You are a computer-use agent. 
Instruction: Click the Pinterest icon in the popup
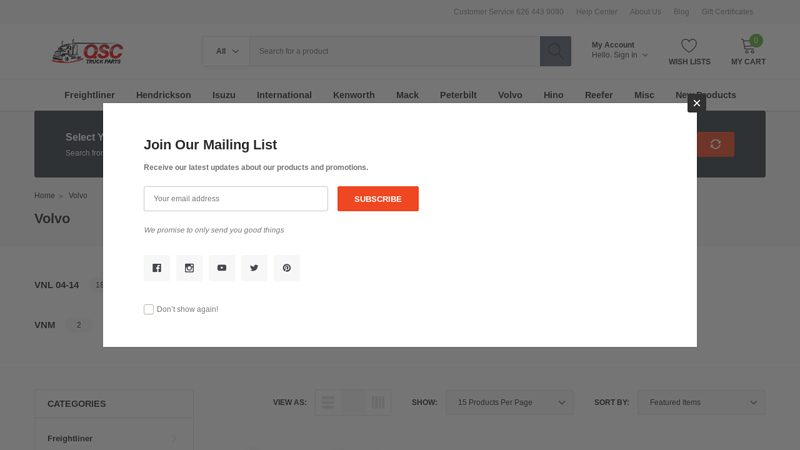287,268
